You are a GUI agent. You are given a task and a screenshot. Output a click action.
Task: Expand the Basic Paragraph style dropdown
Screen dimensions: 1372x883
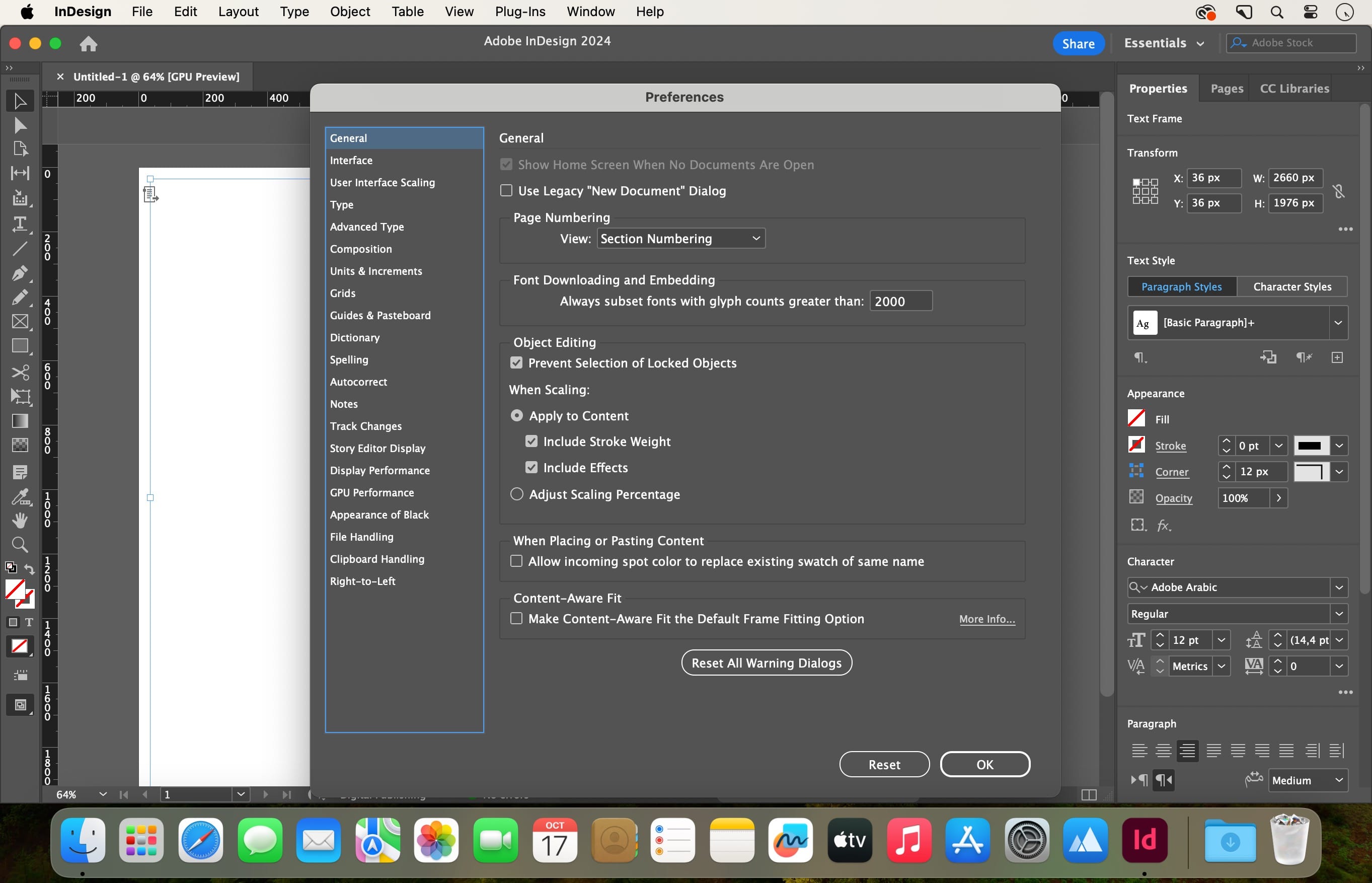pos(1338,323)
